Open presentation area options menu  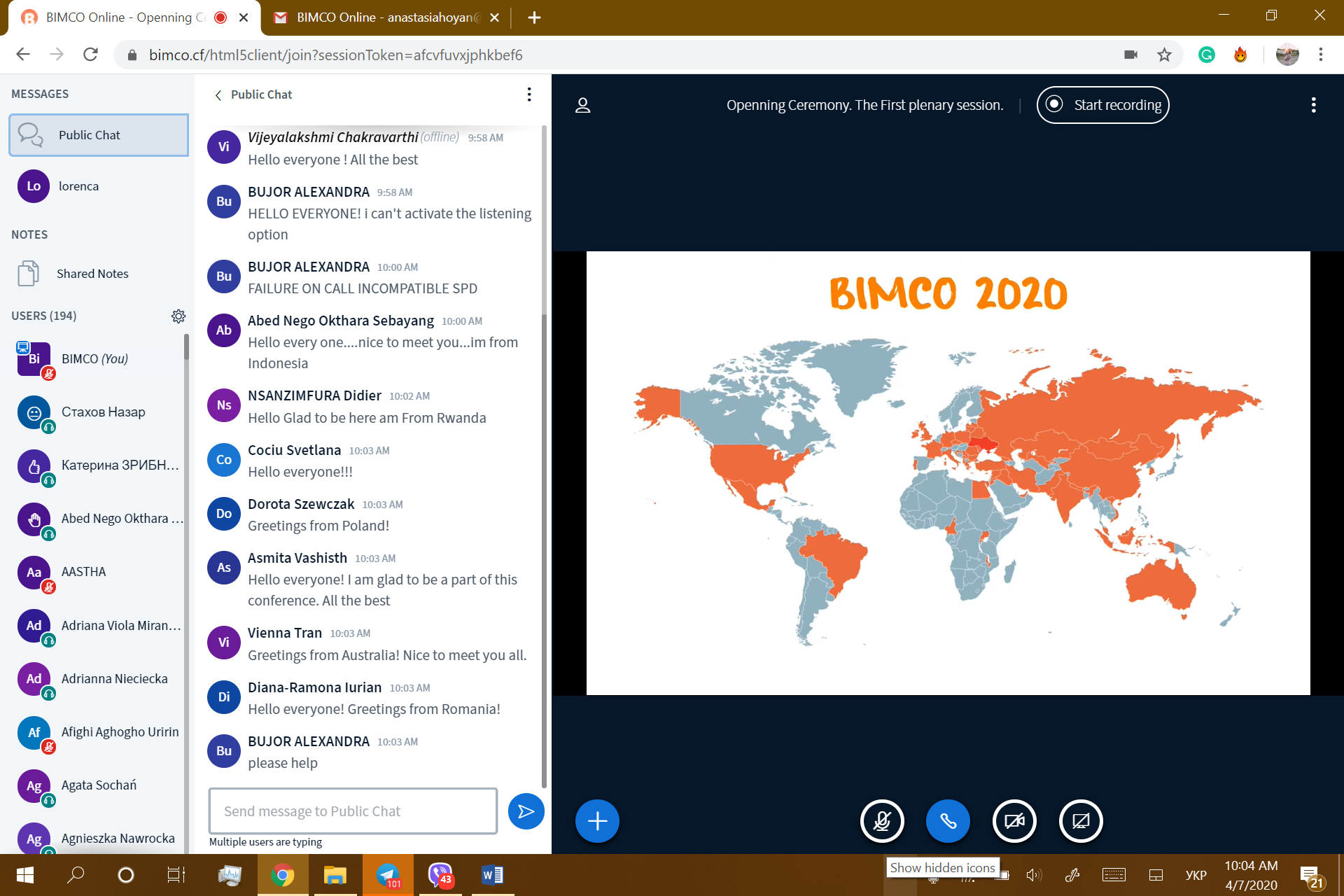[x=1313, y=105]
